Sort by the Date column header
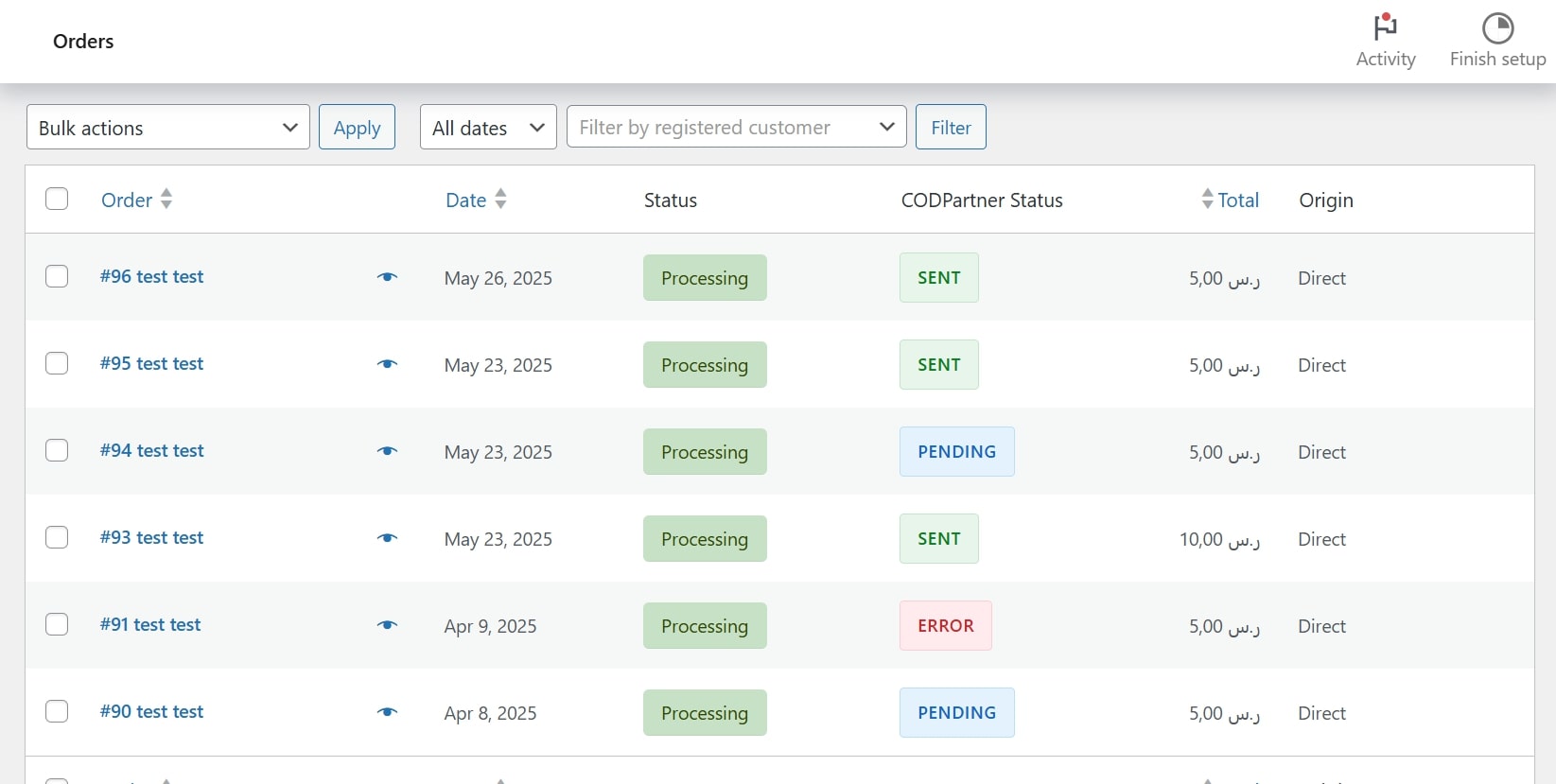The image size is (1556, 784). point(466,200)
